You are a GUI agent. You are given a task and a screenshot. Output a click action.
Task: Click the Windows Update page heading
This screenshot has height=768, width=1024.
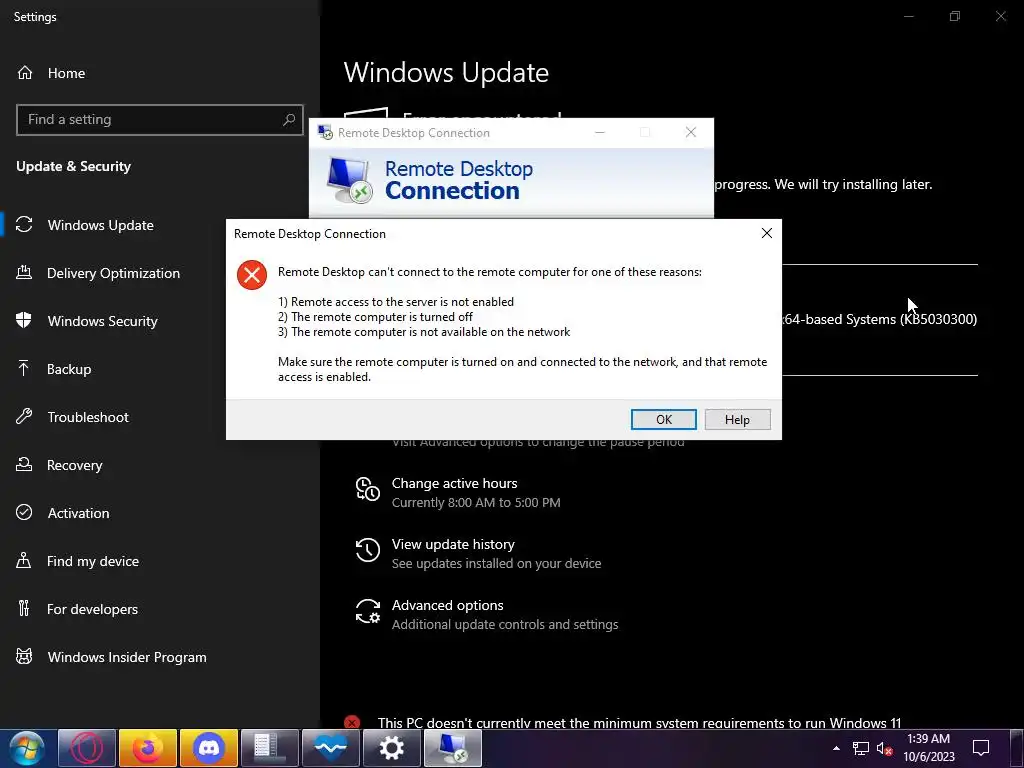point(446,72)
